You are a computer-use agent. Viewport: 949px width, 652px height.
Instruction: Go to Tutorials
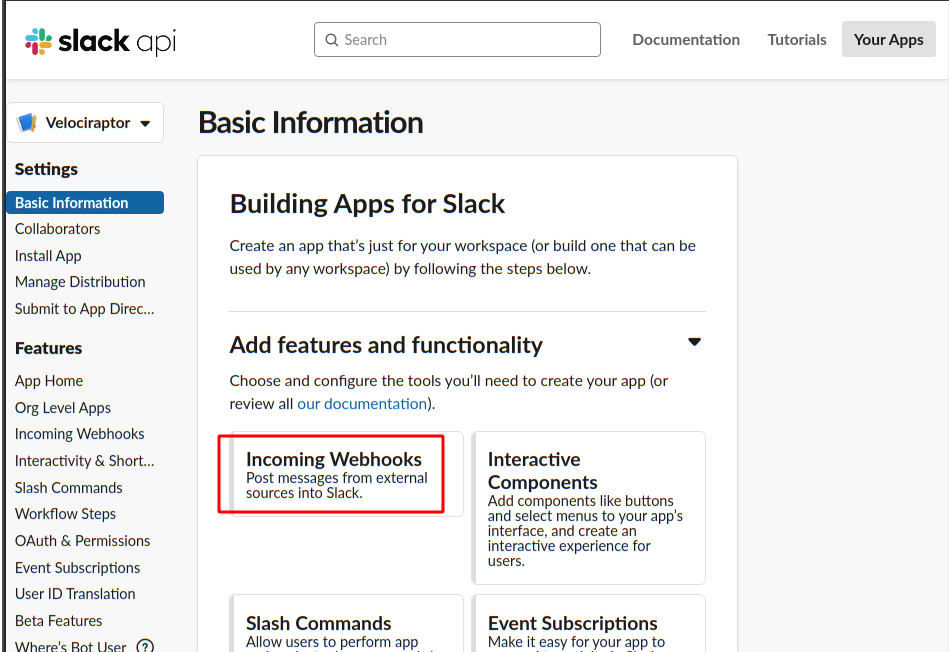[797, 40]
